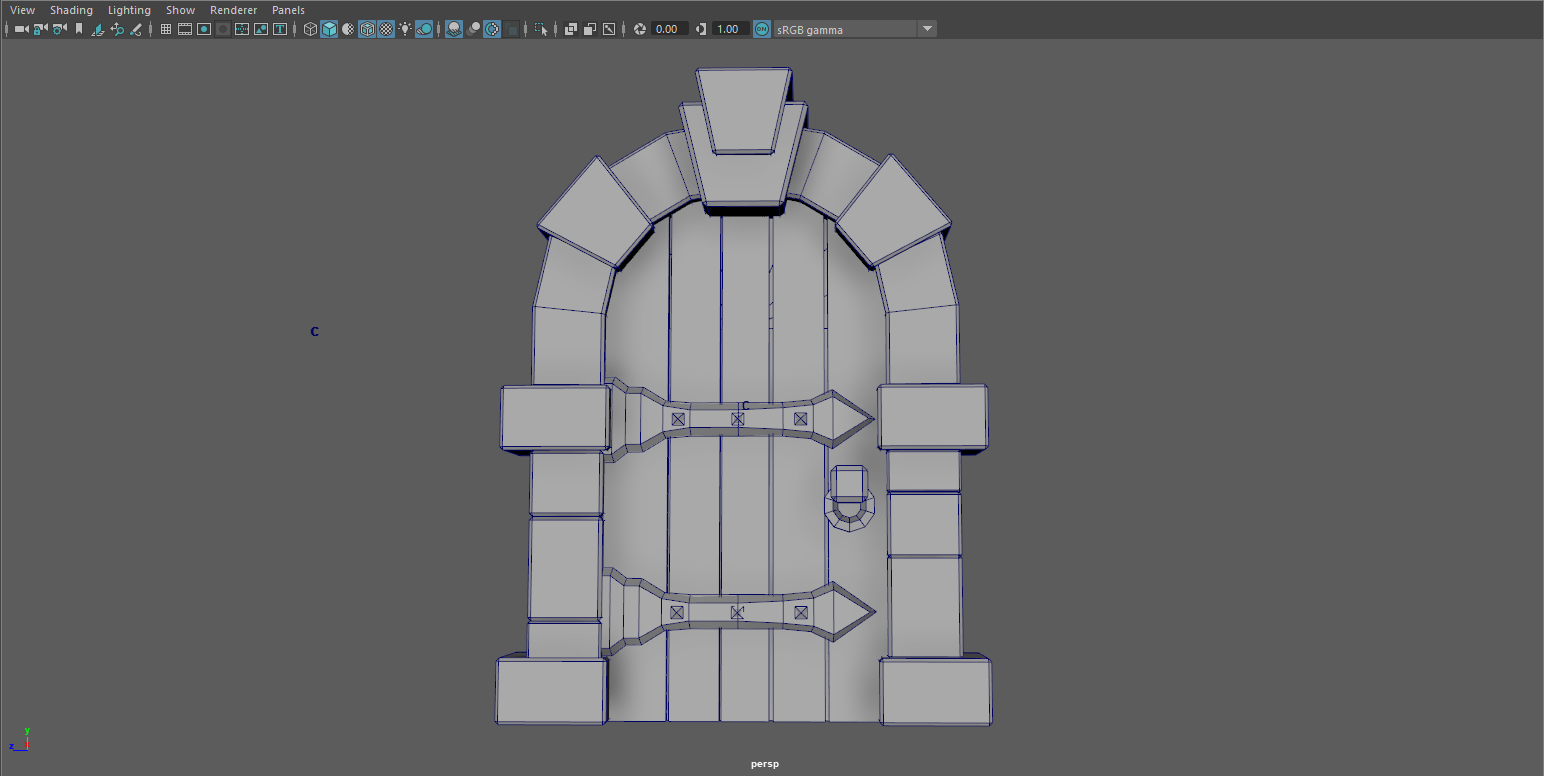Open the sRGB gamma view transform dropdown
The image size is (1544, 776).
[x=926, y=28]
